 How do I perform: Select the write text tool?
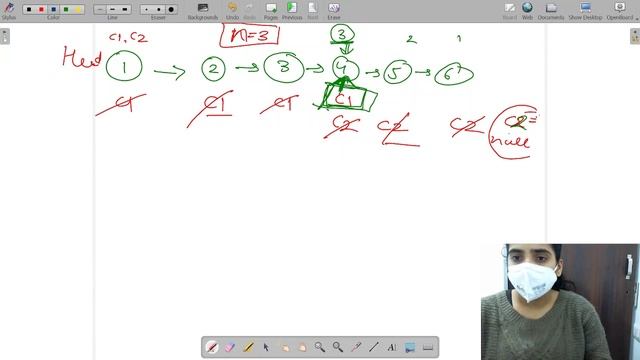point(391,347)
